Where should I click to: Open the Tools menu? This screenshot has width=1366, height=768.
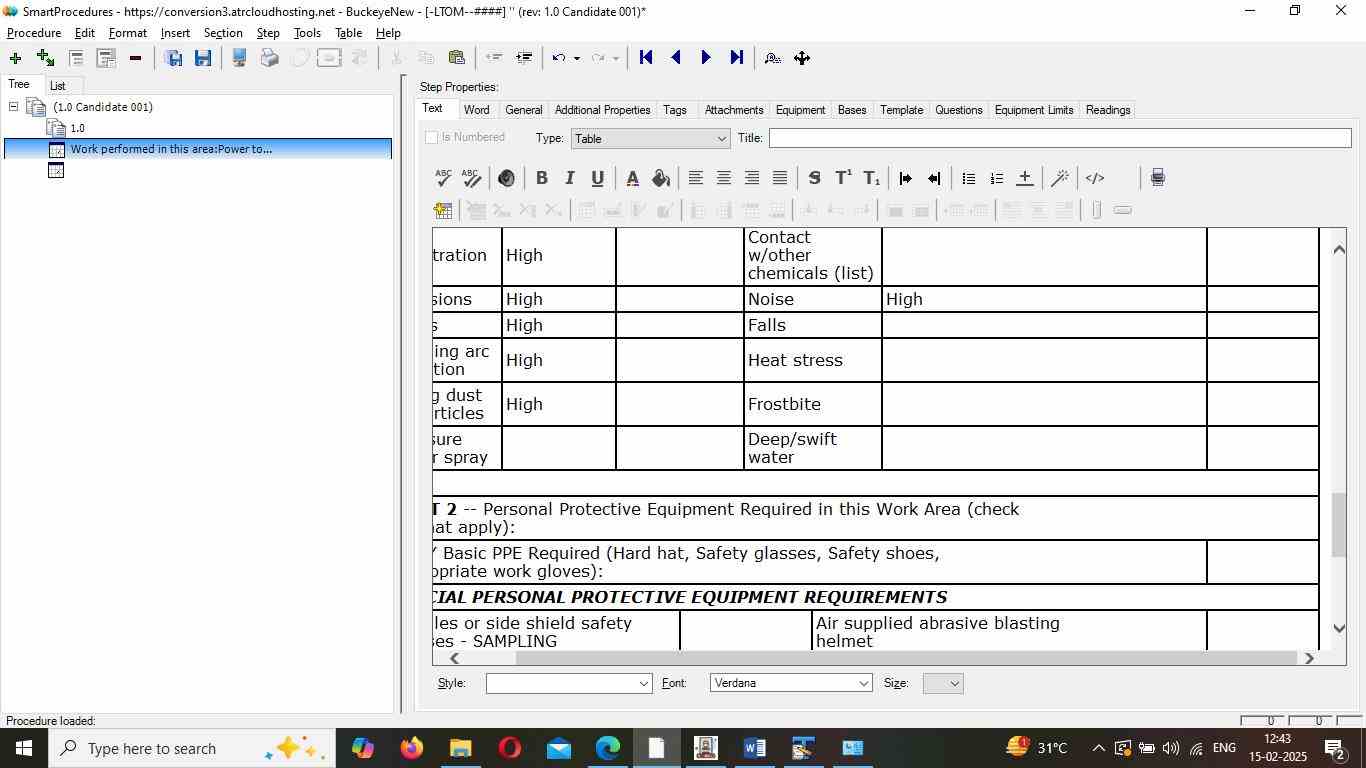pyautogui.click(x=307, y=33)
